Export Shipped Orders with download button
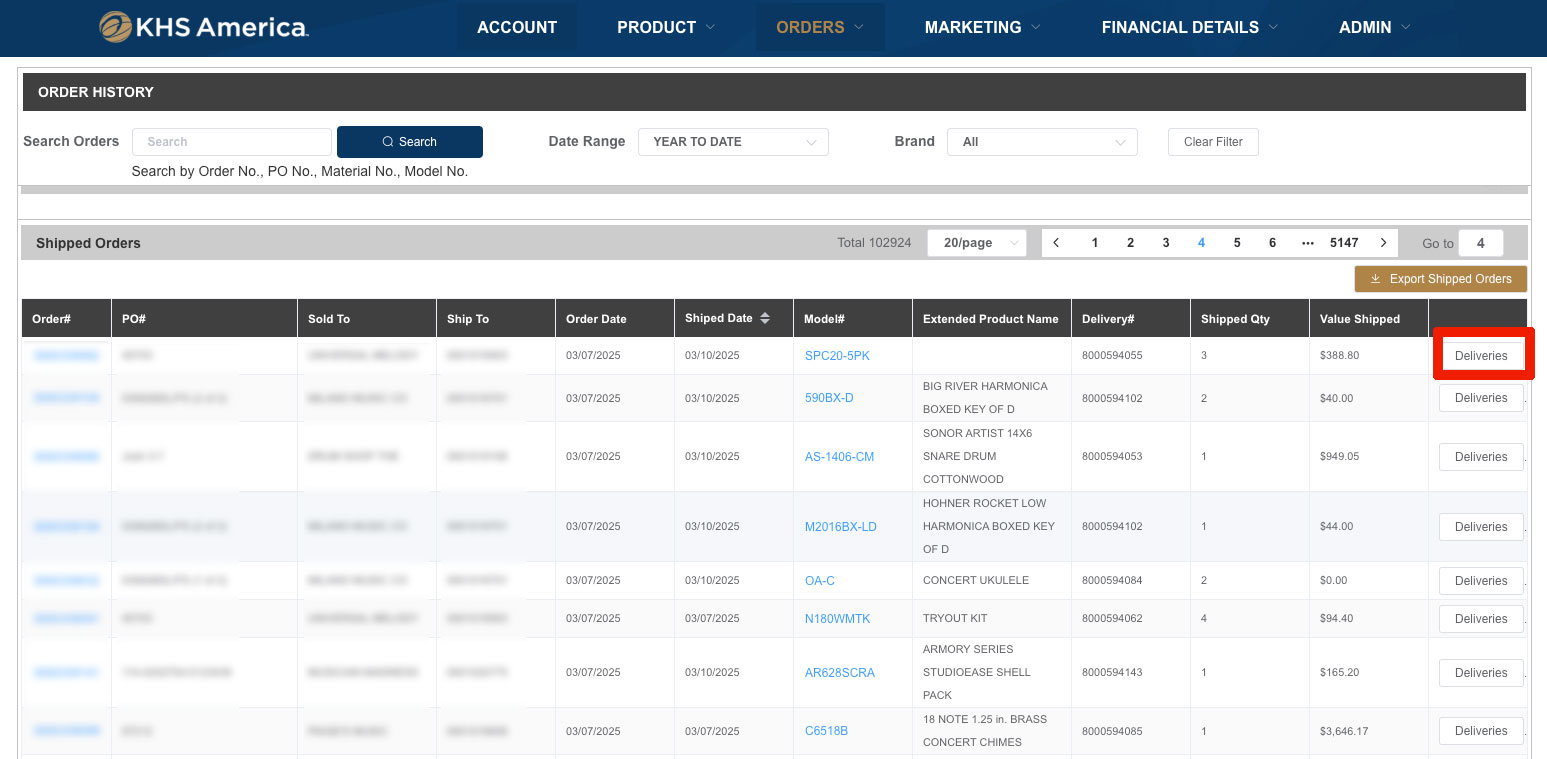1547x759 pixels. [1440, 279]
